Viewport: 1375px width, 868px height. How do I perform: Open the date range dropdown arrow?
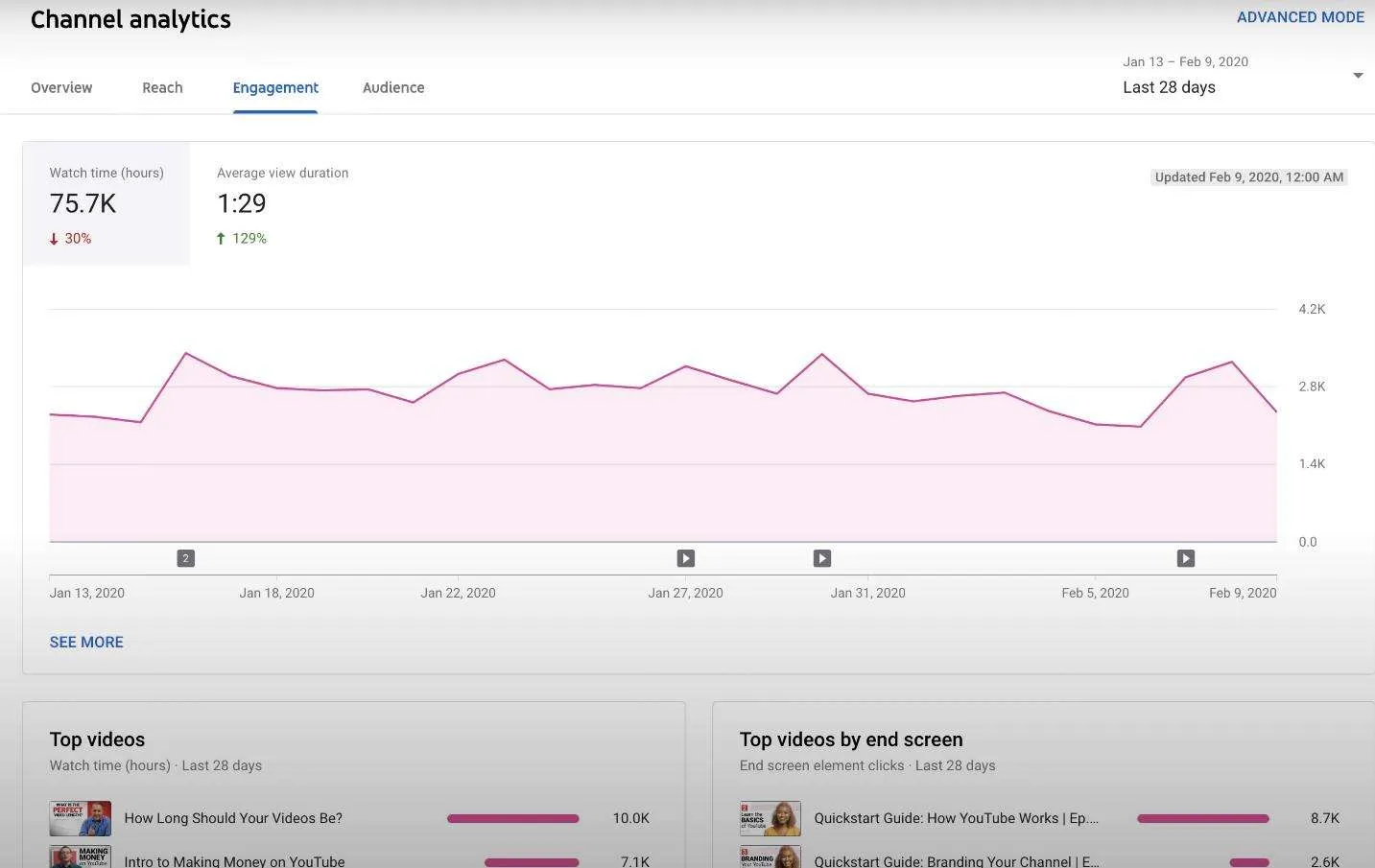pyautogui.click(x=1358, y=76)
